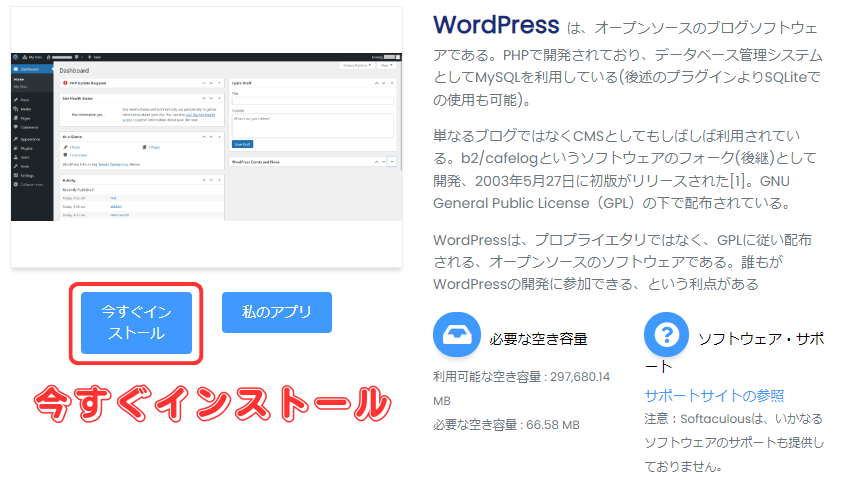Viewport: 843px width, 484px height.
Task: Click the software support question mark icon
Action: tap(666, 335)
